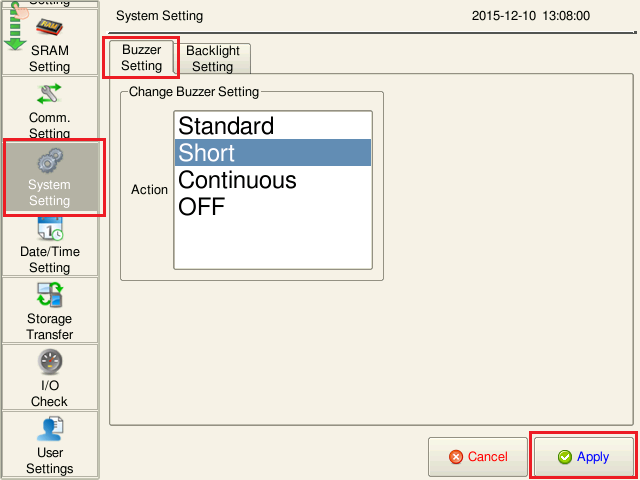
Task: Select Continuous buzzer action
Action: click(237, 180)
